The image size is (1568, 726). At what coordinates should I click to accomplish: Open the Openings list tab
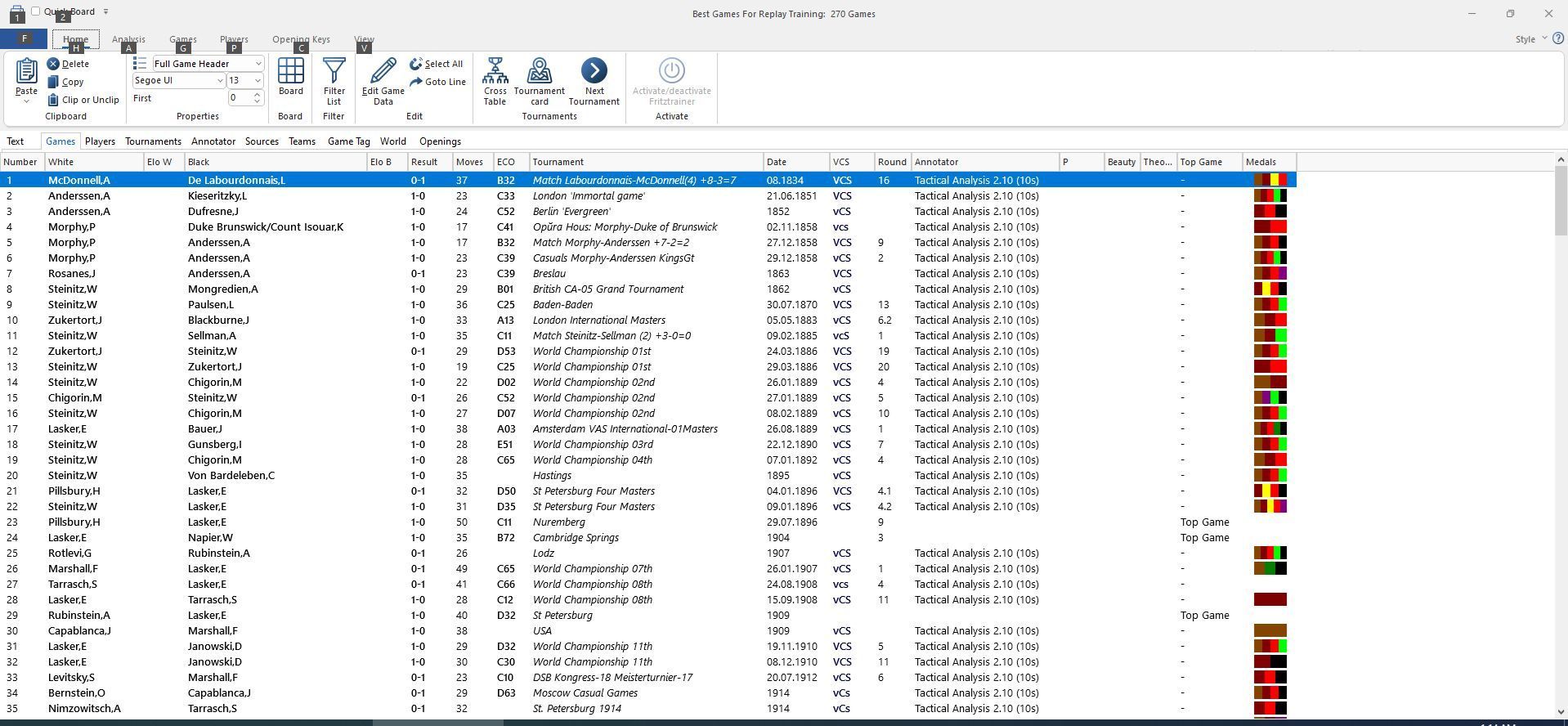(x=440, y=141)
